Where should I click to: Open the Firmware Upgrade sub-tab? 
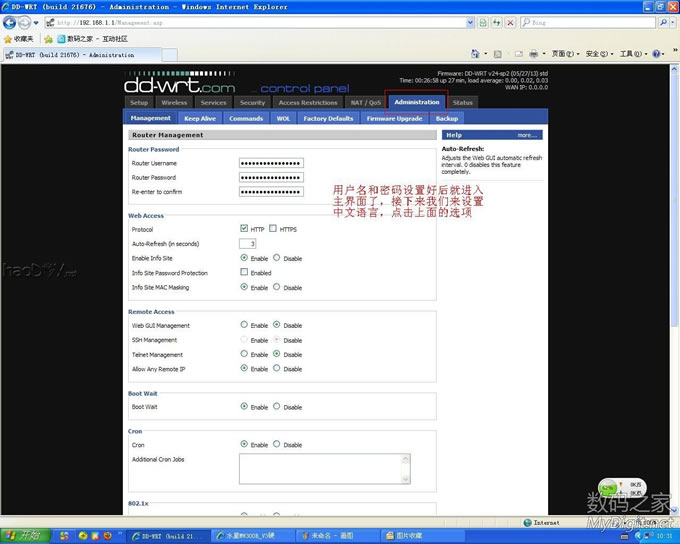coord(394,118)
